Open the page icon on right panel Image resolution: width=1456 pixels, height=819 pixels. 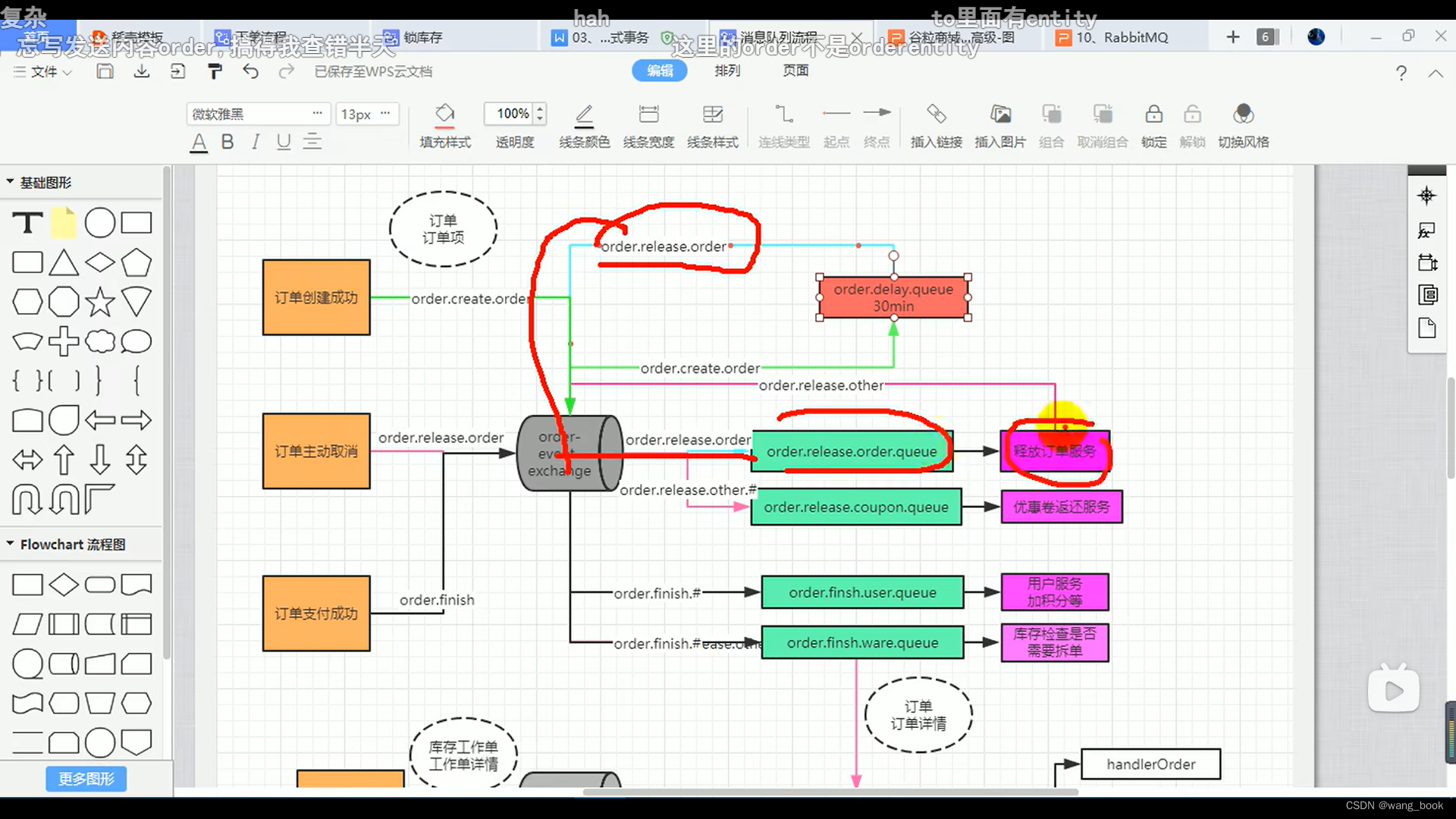tap(1427, 328)
